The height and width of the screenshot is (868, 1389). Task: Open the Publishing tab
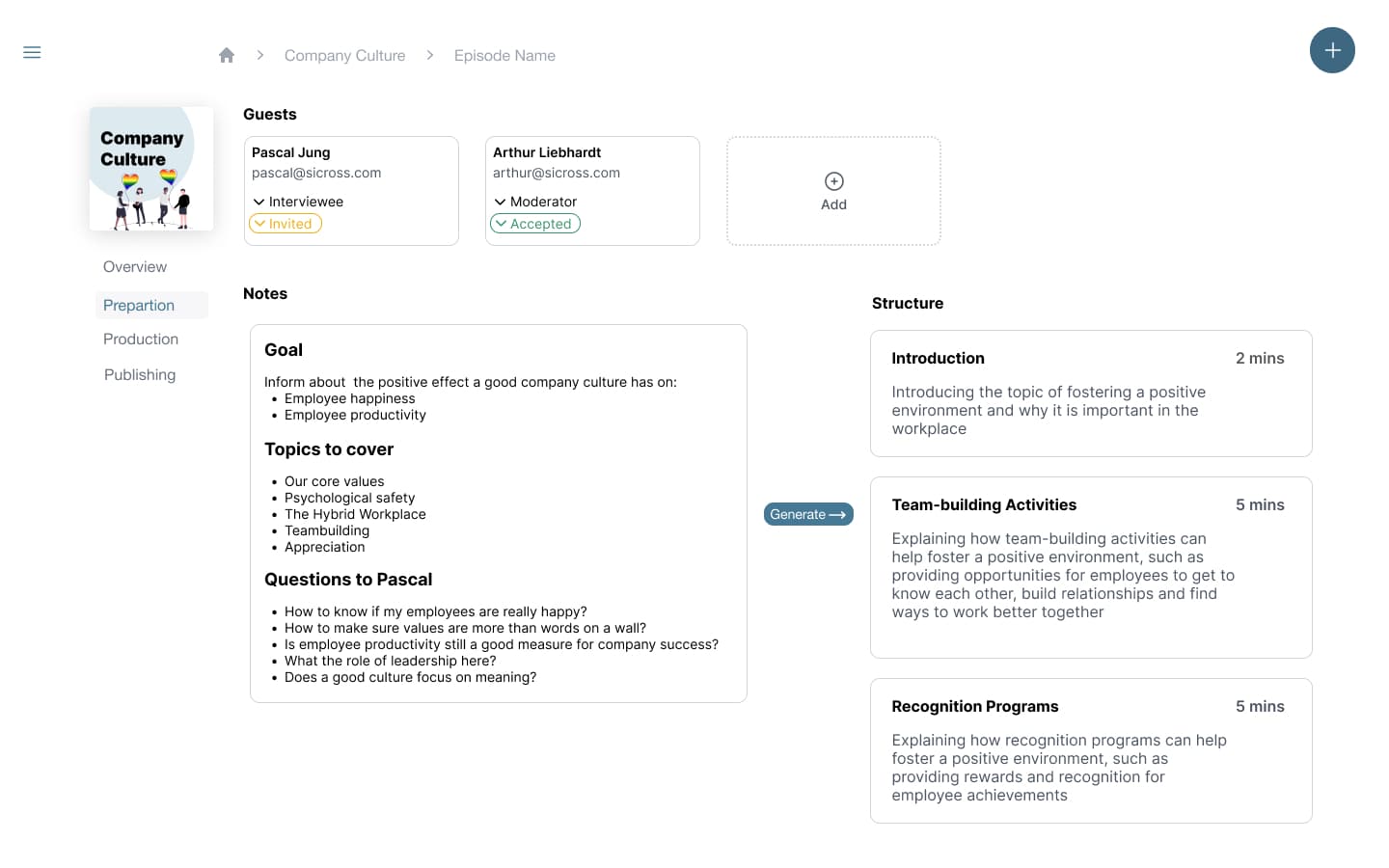(x=140, y=375)
